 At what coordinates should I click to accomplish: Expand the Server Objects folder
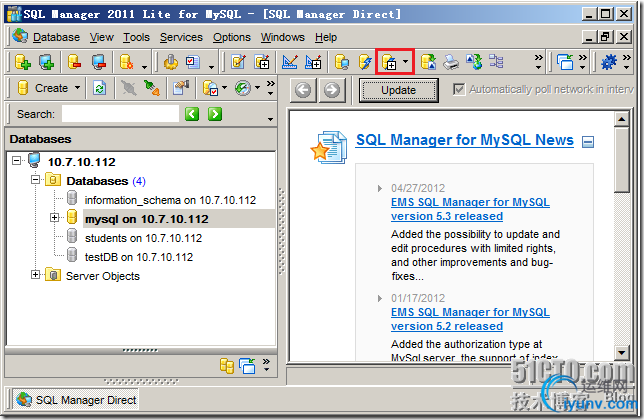point(36,275)
